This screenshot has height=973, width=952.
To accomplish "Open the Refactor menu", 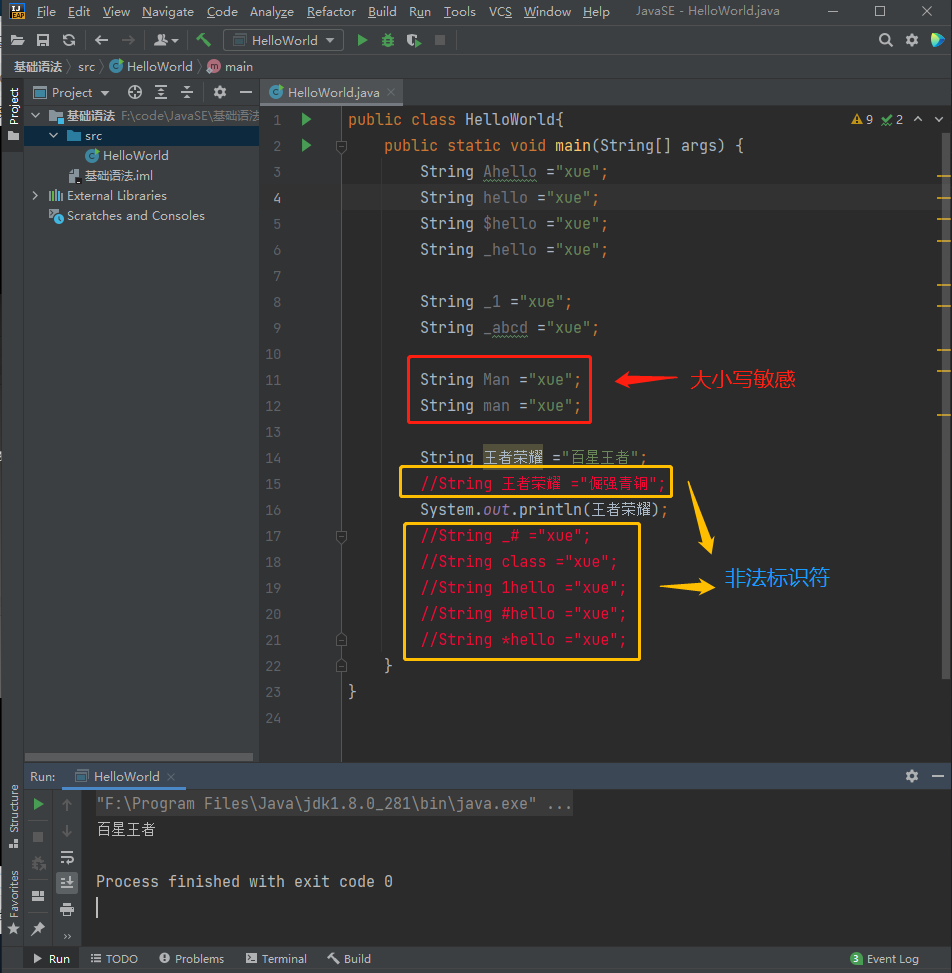I will 331,12.
